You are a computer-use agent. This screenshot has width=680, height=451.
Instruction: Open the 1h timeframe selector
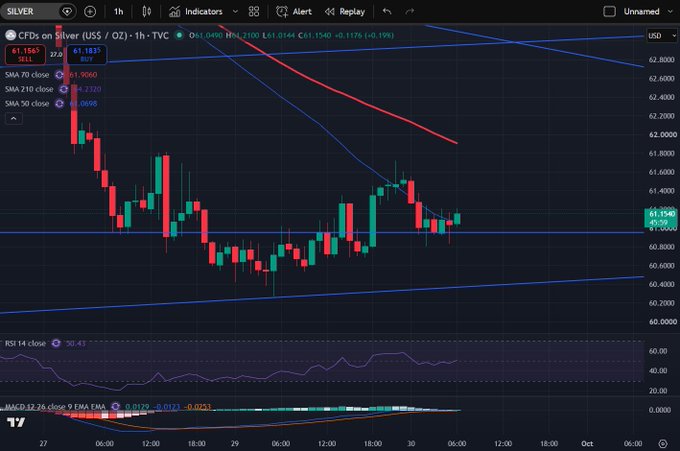[118, 12]
